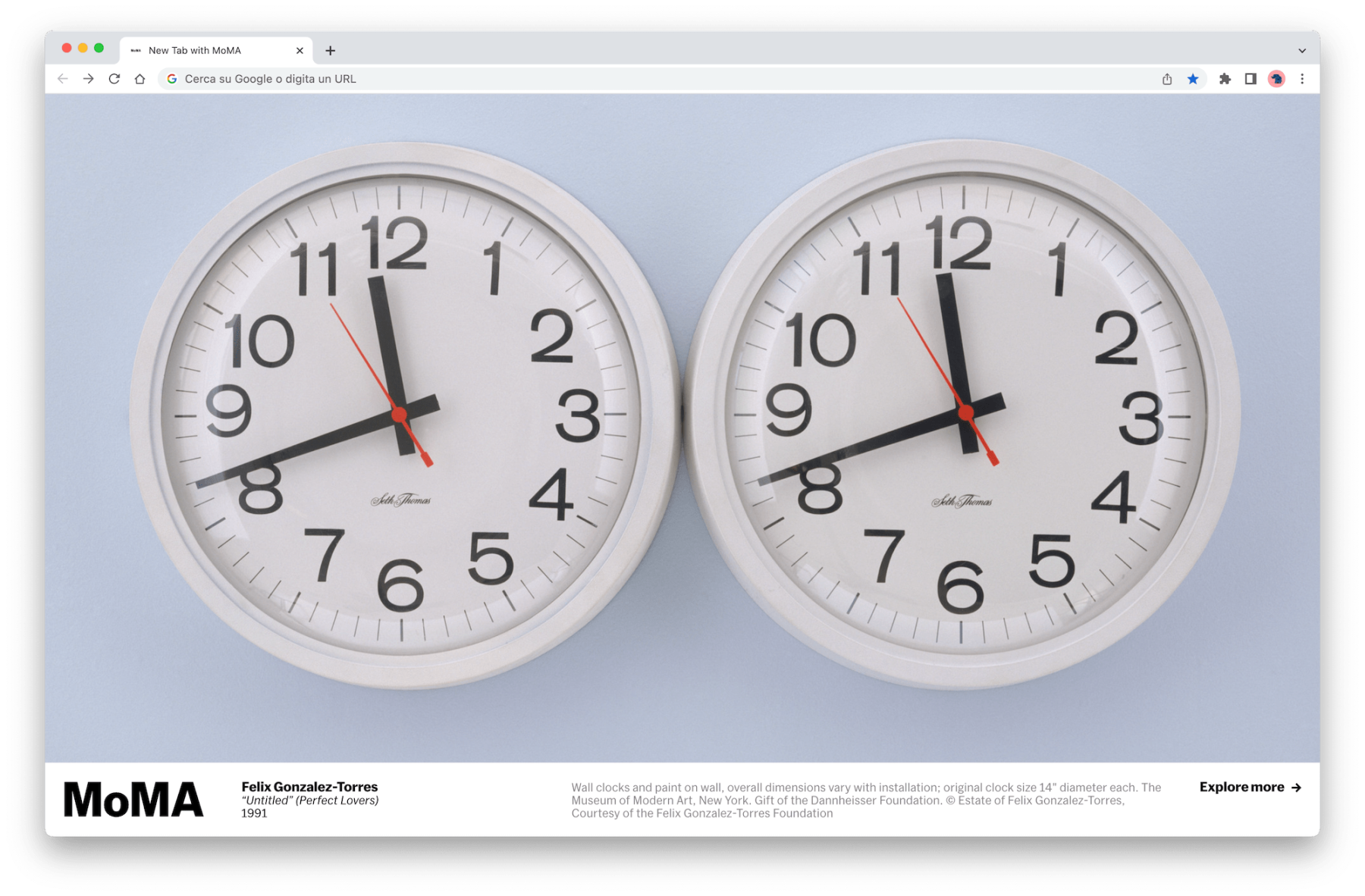Toggle the browser side panel

point(1250,79)
